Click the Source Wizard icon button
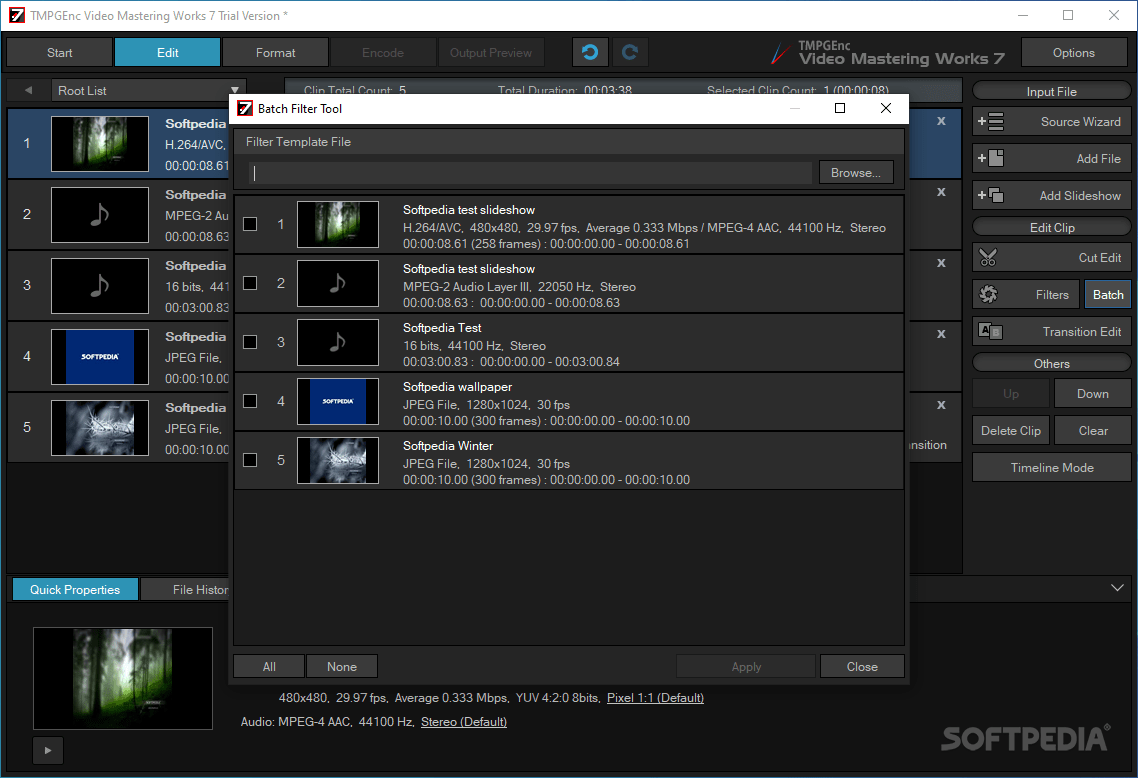1138x778 pixels. (x=1052, y=122)
